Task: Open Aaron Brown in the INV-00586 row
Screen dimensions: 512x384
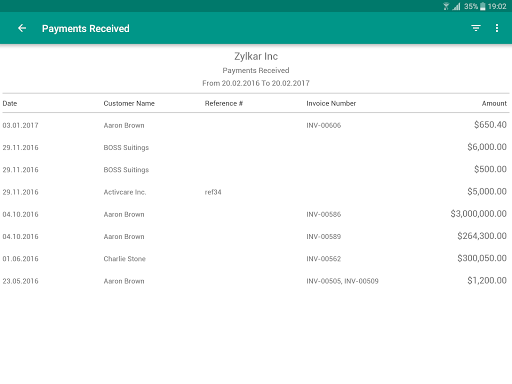Action: 124,214
